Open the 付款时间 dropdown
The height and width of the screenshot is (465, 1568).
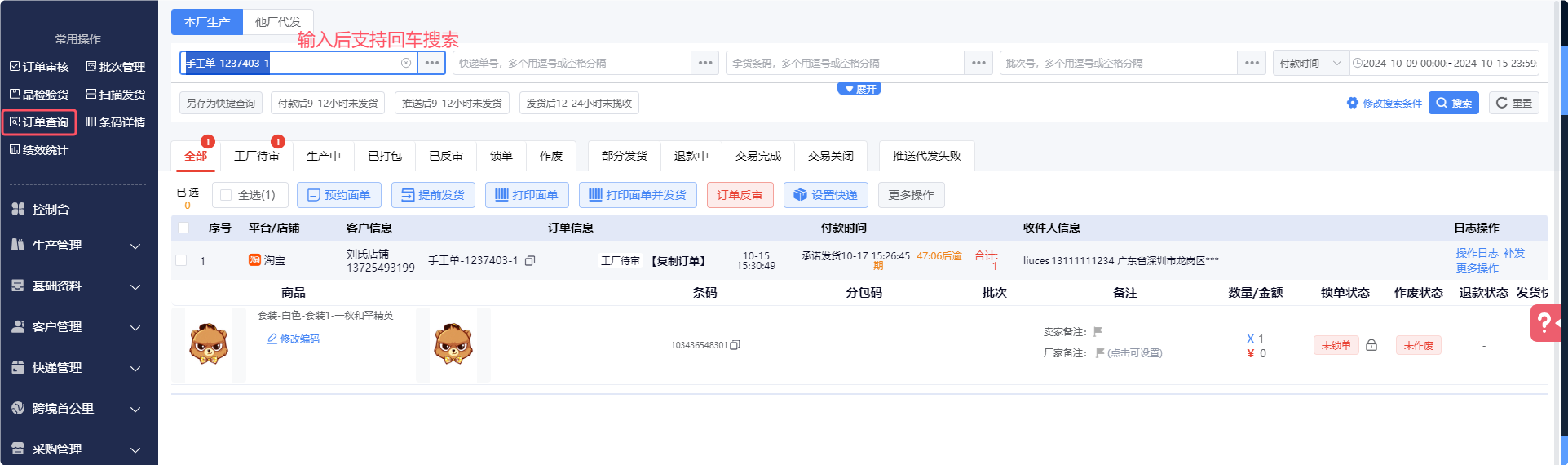tap(1310, 63)
